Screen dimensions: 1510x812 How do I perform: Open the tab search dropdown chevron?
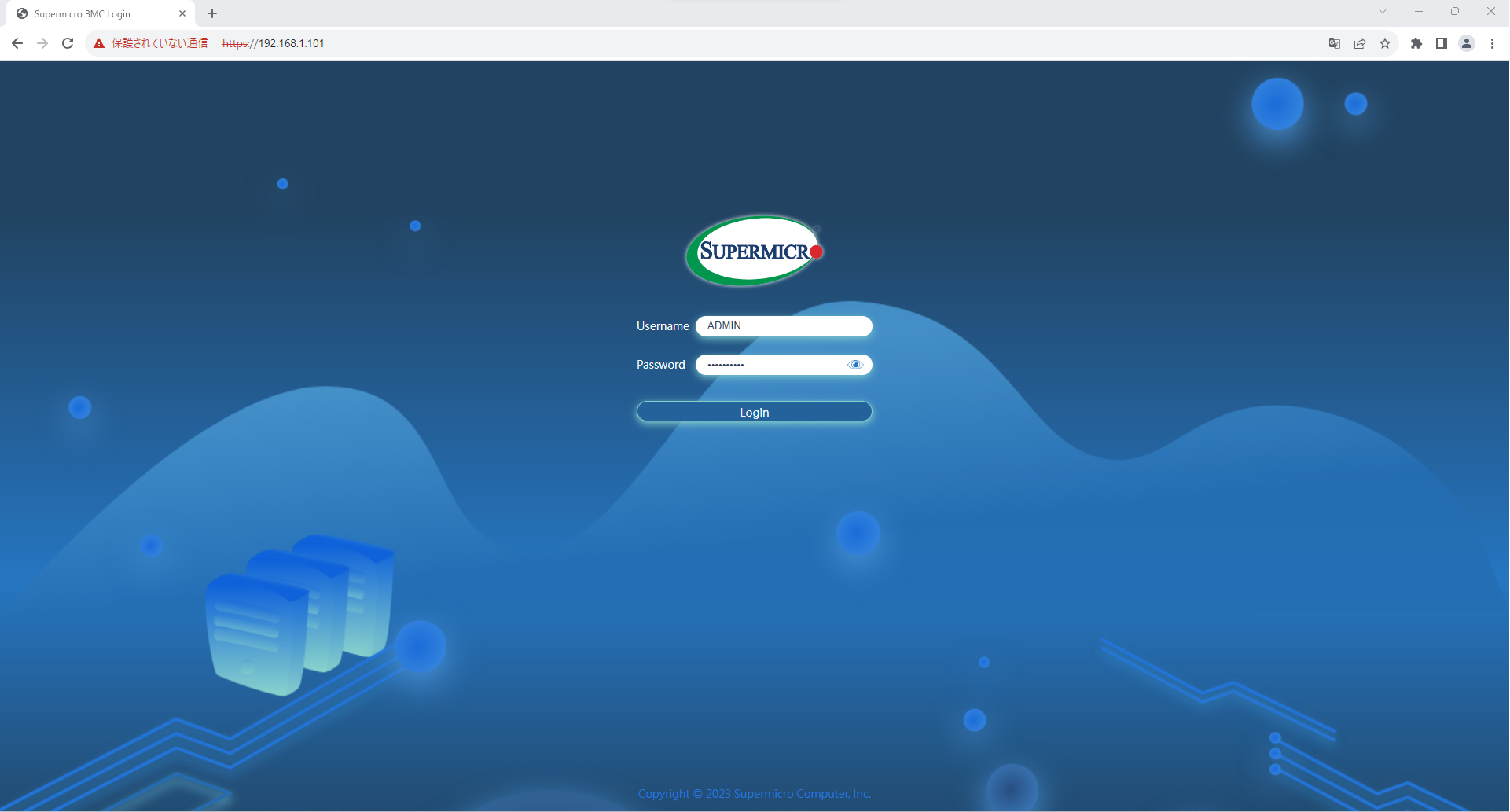coord(1383,11)
